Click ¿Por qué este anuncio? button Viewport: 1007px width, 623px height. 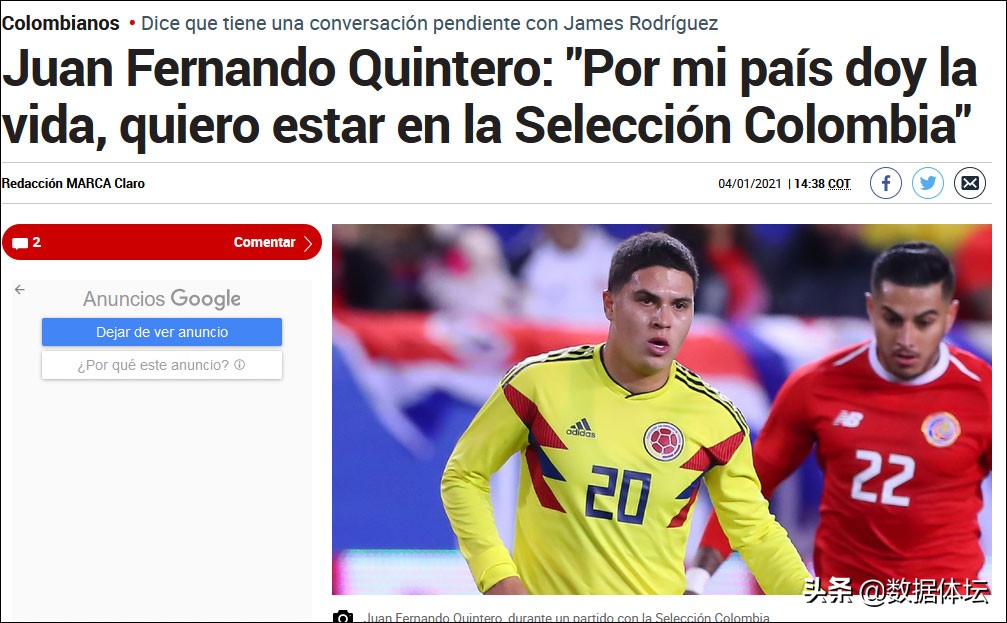pyautogui.click(x=162, y=365)
